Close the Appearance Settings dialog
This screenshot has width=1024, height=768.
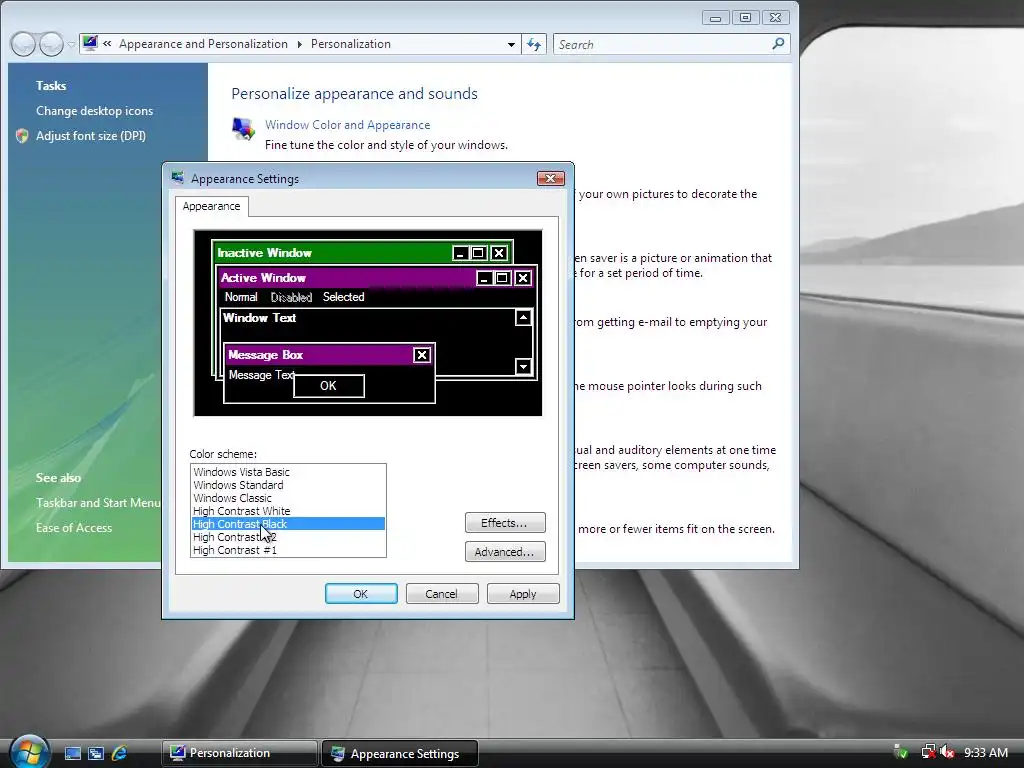point(551,178)
